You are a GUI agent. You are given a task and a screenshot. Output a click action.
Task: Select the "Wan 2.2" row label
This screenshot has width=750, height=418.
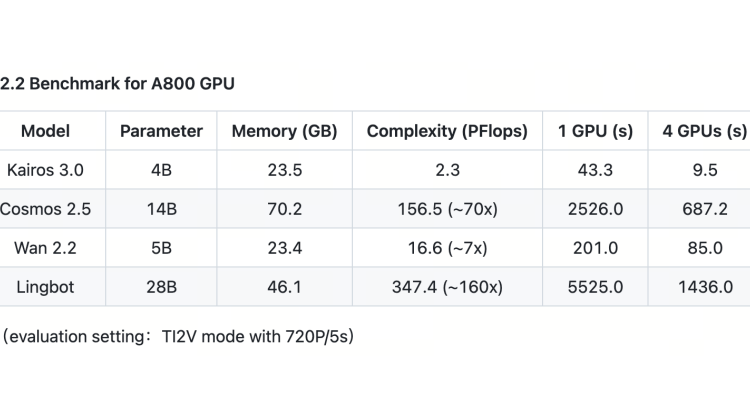[x=45, y=248]
